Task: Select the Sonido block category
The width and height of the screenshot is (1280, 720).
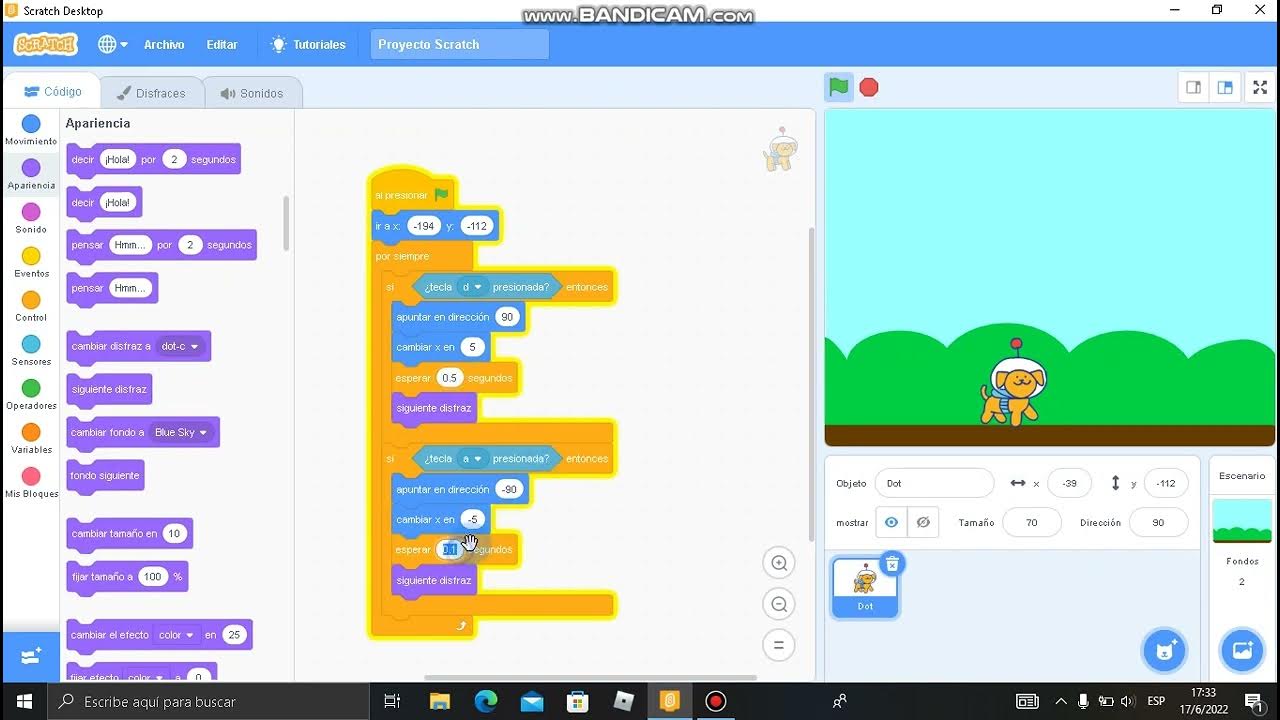Action: click(x=31, y=218)
